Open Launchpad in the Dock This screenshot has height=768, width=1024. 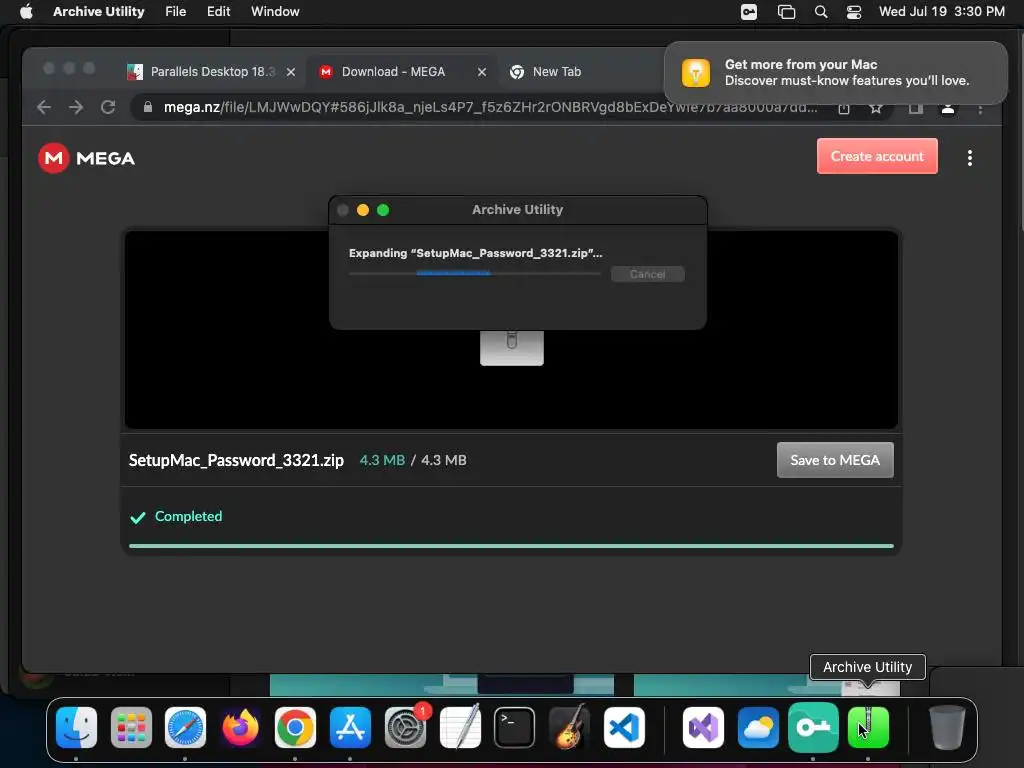click(131, 727)
